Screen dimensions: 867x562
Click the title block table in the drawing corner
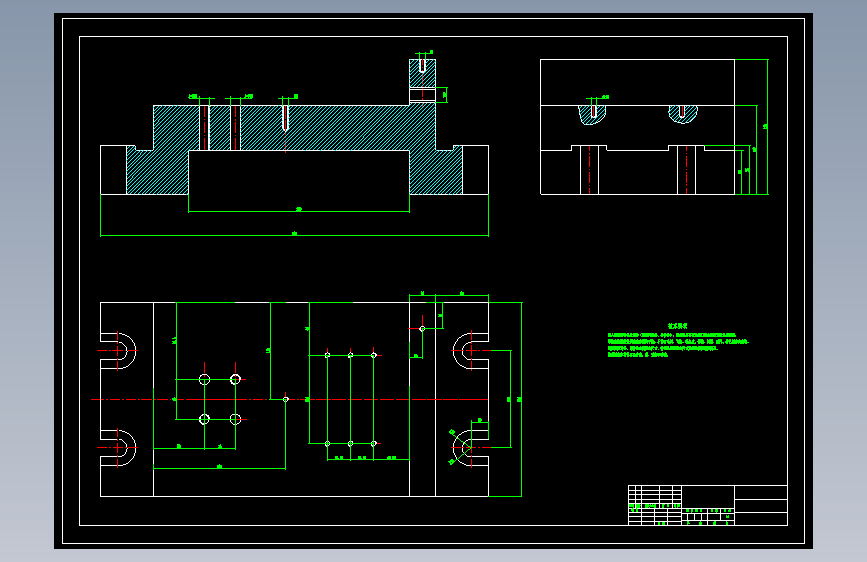pyautogui.click(x=708, y=505)
